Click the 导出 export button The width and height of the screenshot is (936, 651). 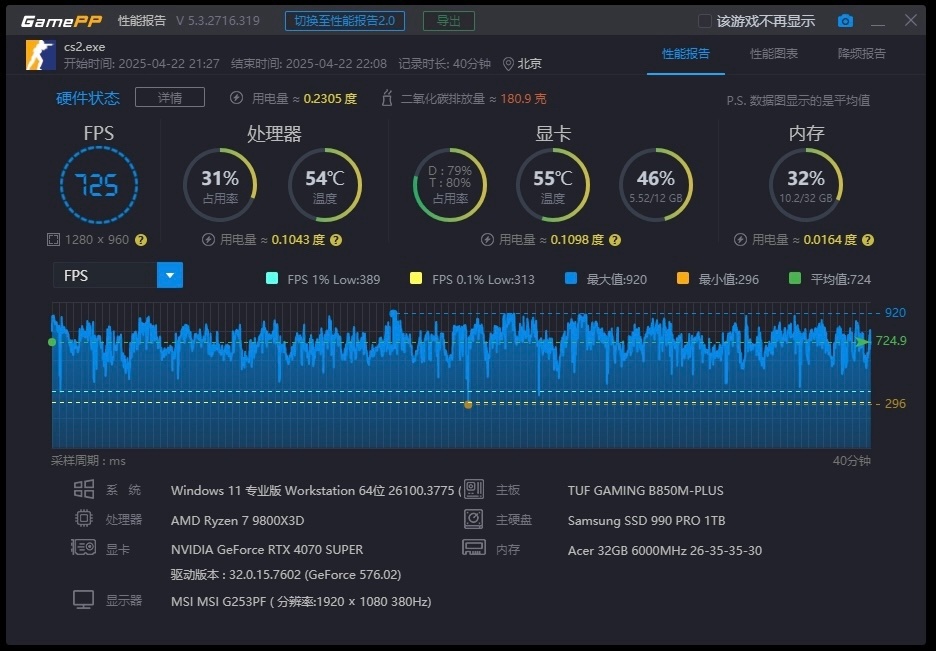pos(449,21)
